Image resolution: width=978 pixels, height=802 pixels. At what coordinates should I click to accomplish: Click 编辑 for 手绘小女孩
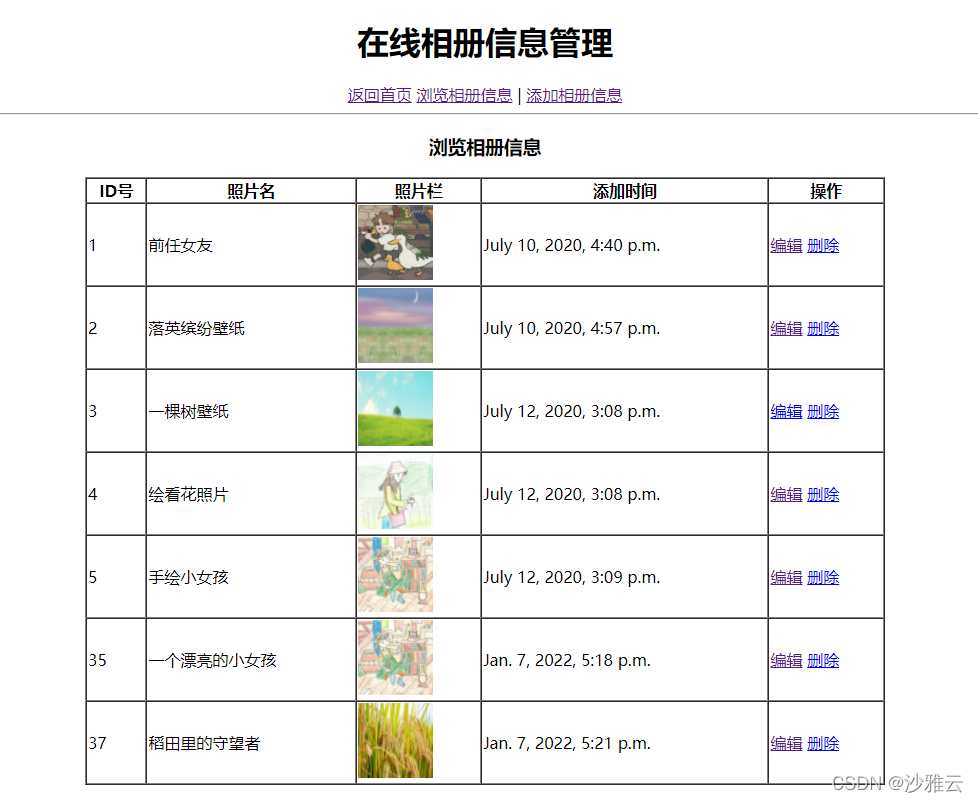[x=786, y=577]
